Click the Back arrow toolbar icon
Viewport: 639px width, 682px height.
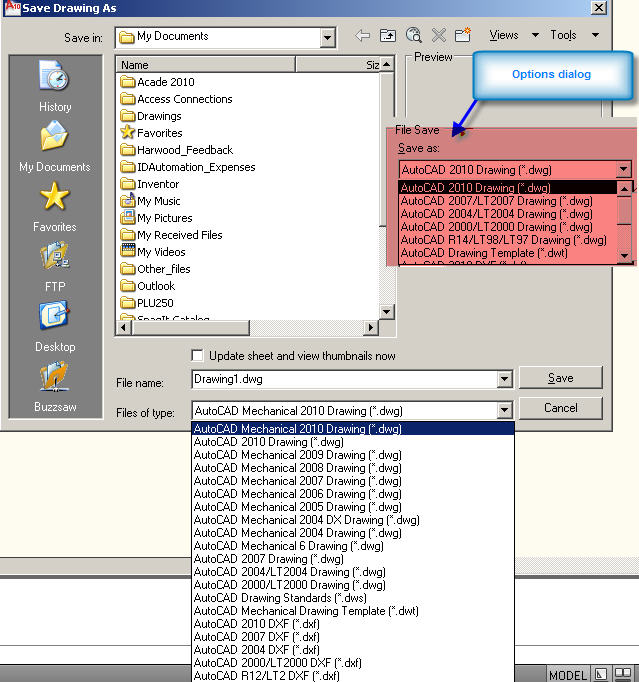click(x=362, y=35)
